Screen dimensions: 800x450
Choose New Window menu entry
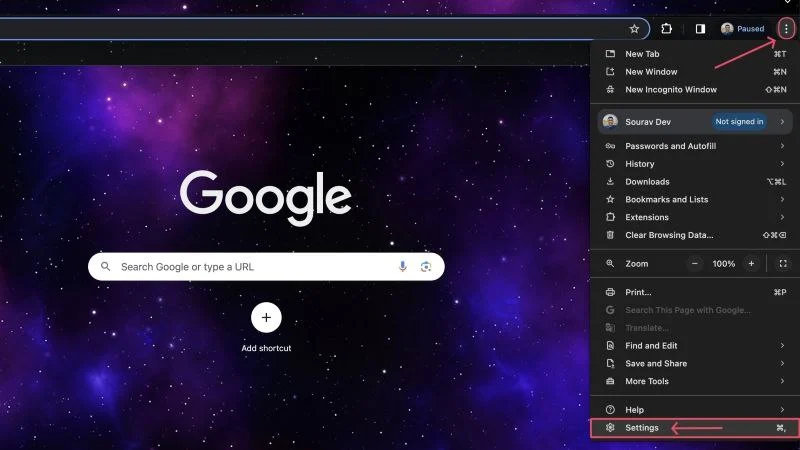(695, 71)
